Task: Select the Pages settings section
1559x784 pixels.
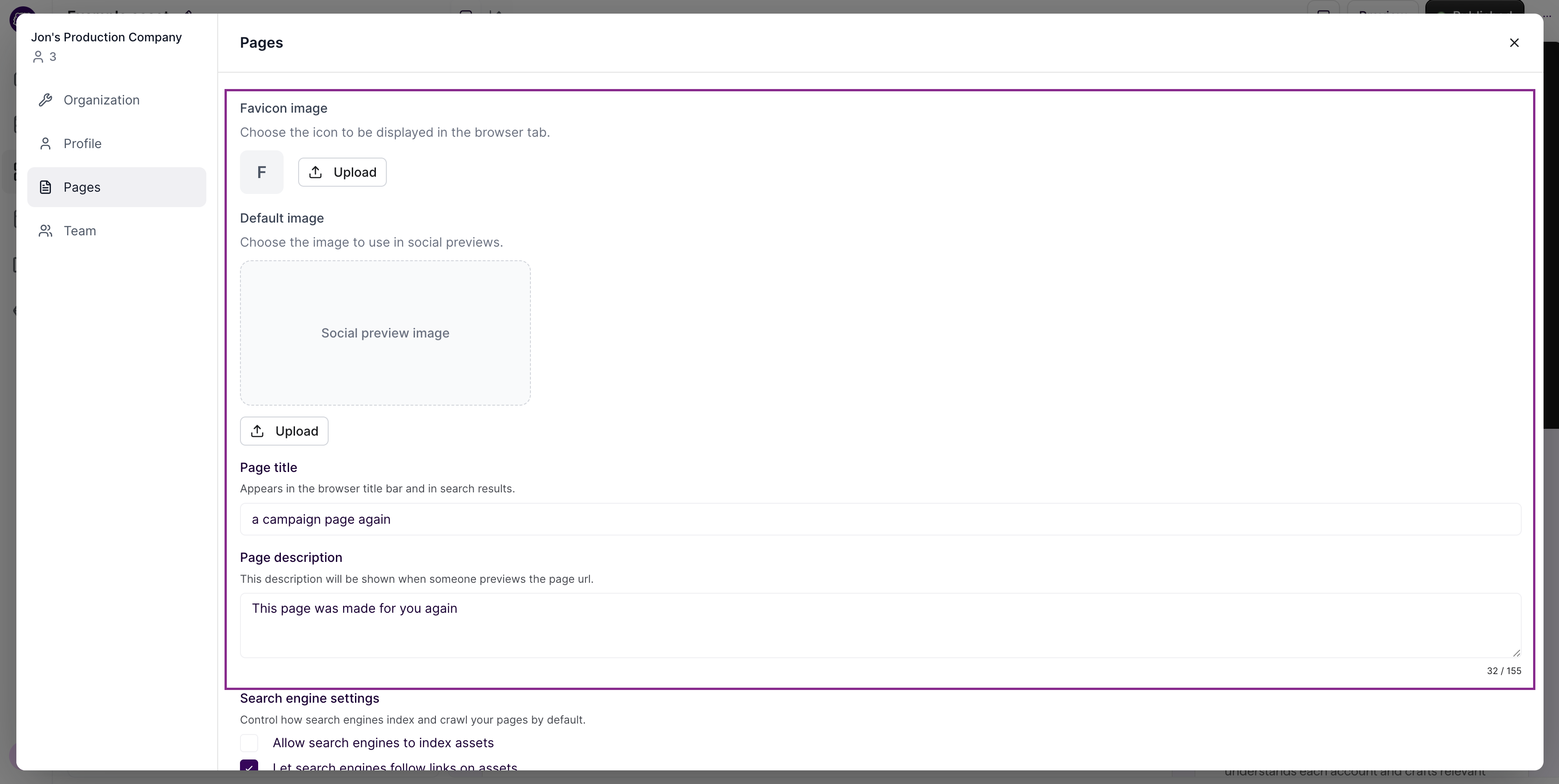Action: tap(116, 187)
